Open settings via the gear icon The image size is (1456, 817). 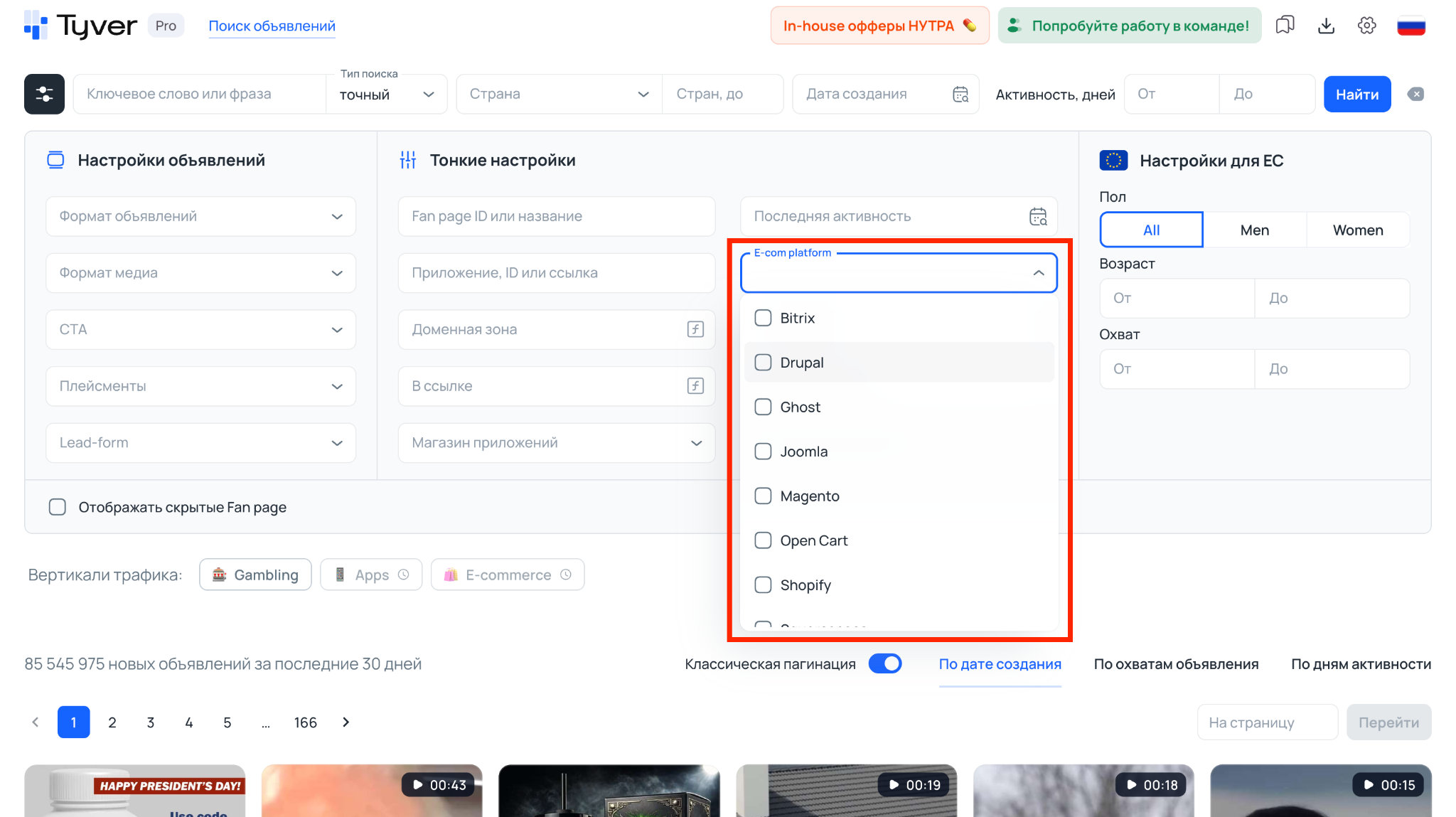click(1366, 25)
